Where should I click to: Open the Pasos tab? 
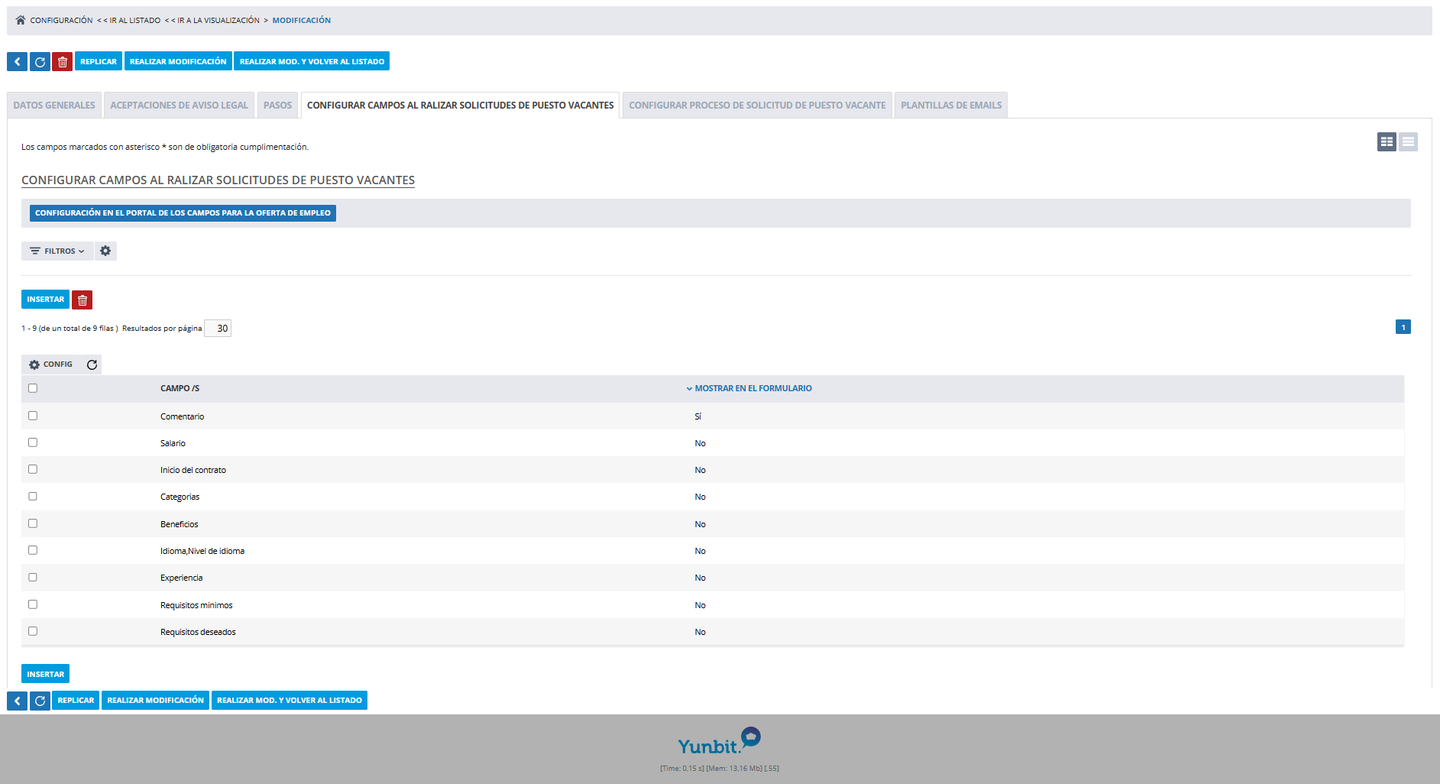tap(278, 105)
